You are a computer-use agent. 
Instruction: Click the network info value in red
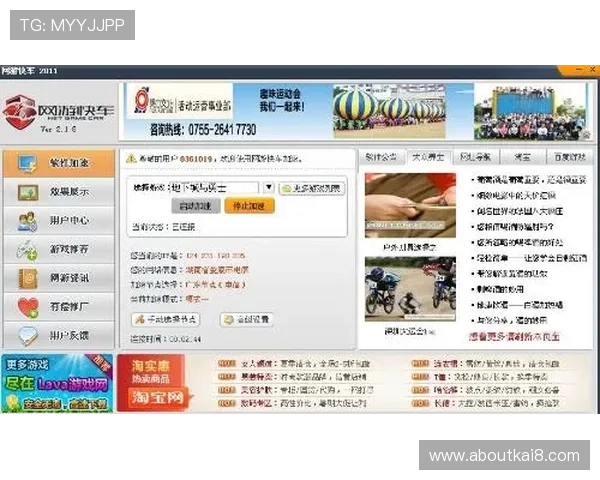(217, 270)
